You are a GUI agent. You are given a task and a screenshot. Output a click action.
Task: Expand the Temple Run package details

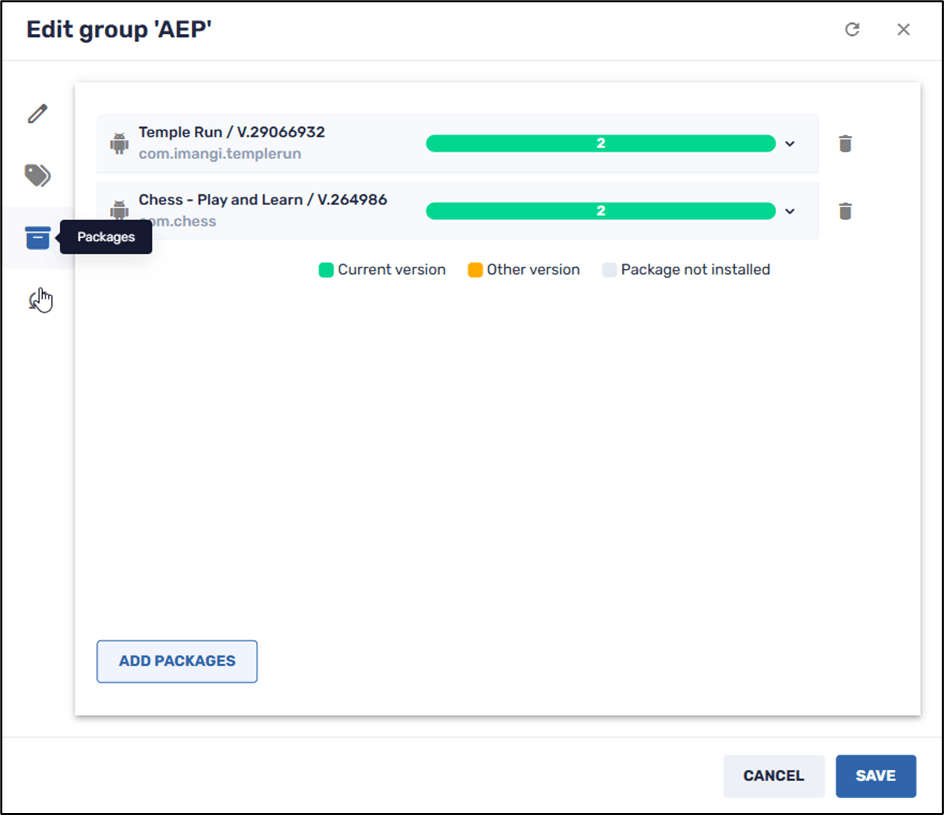pos(790,144)
